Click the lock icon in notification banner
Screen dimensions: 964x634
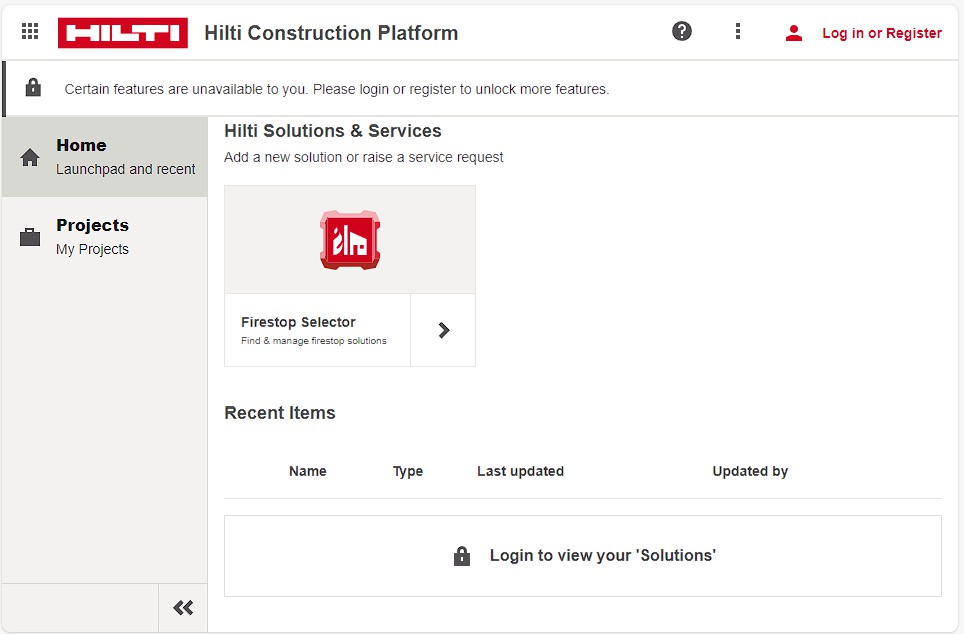tap(33, 88)
